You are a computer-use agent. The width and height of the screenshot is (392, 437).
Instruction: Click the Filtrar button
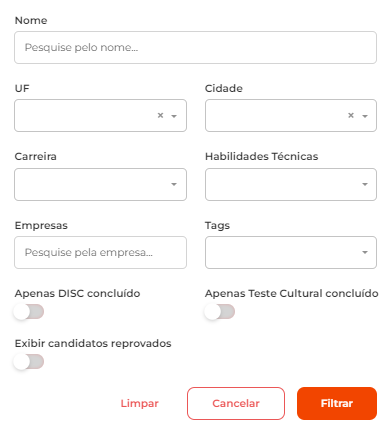click(337, 403)
